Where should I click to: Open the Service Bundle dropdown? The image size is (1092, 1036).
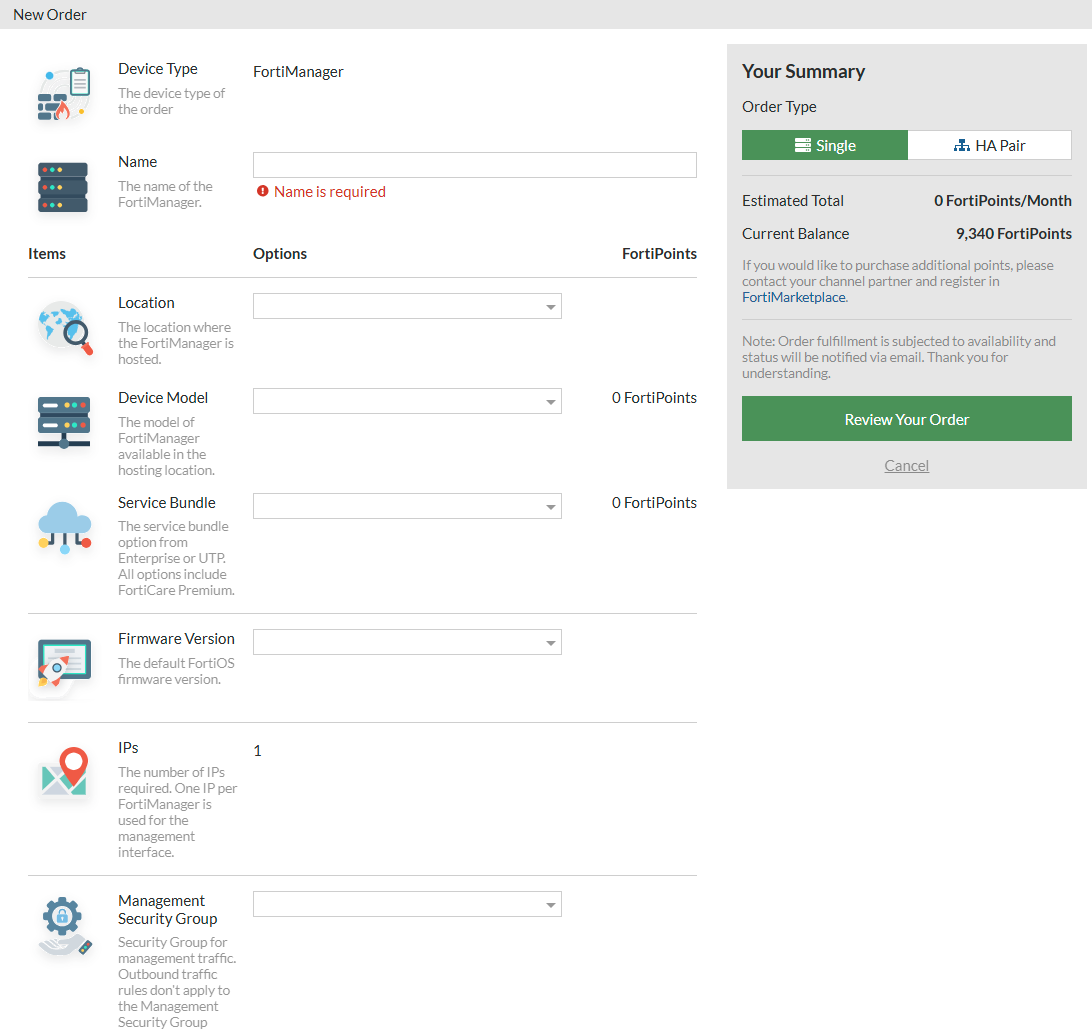coord(407,506)
